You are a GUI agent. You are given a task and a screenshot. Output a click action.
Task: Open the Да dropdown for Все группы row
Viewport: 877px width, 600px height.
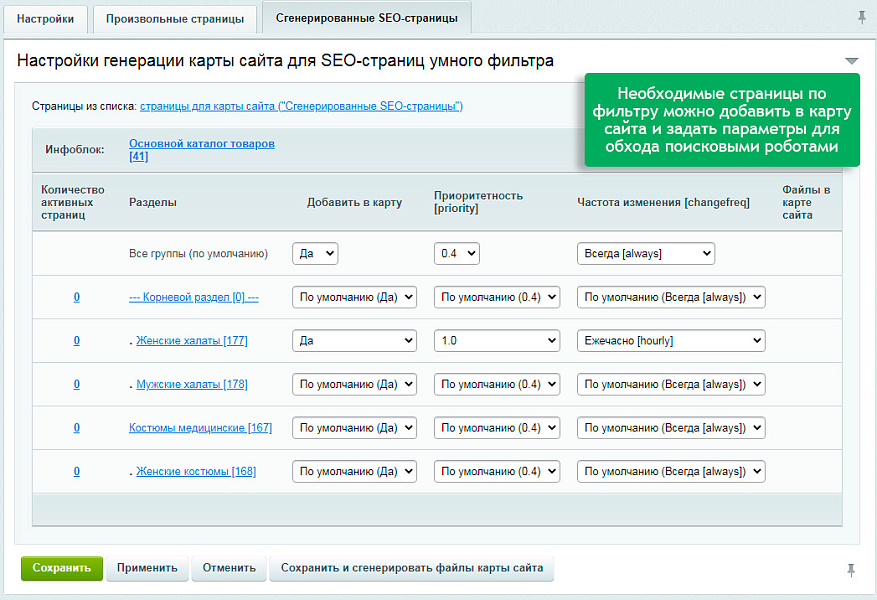click(314, 253)
